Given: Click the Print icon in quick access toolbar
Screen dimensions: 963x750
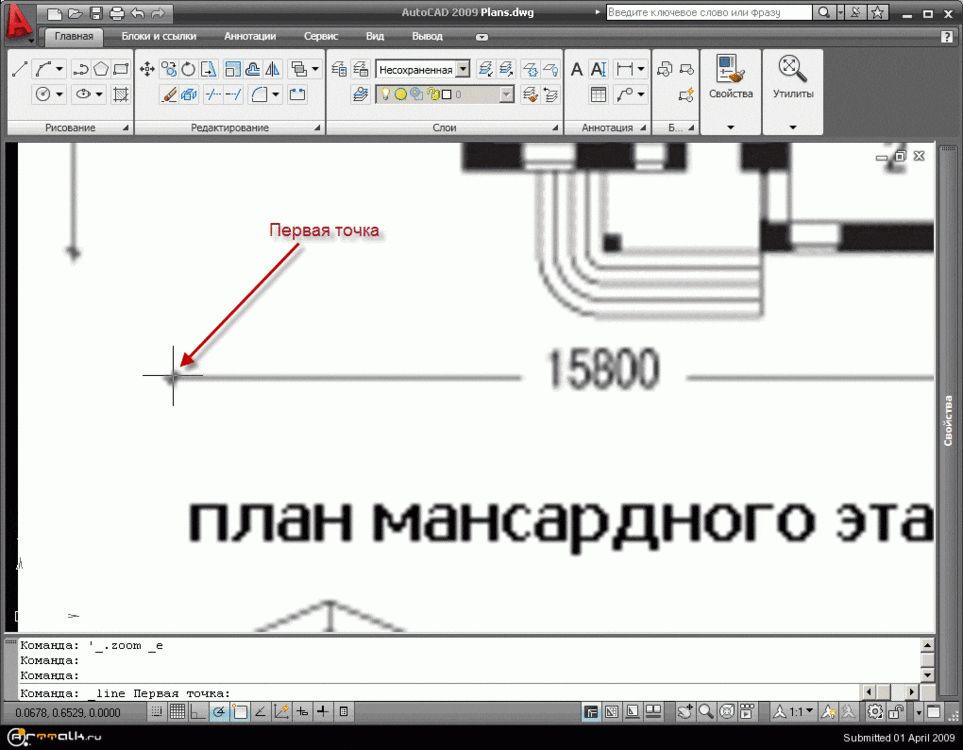Looking at the screenshot, I should coord(116,13).
